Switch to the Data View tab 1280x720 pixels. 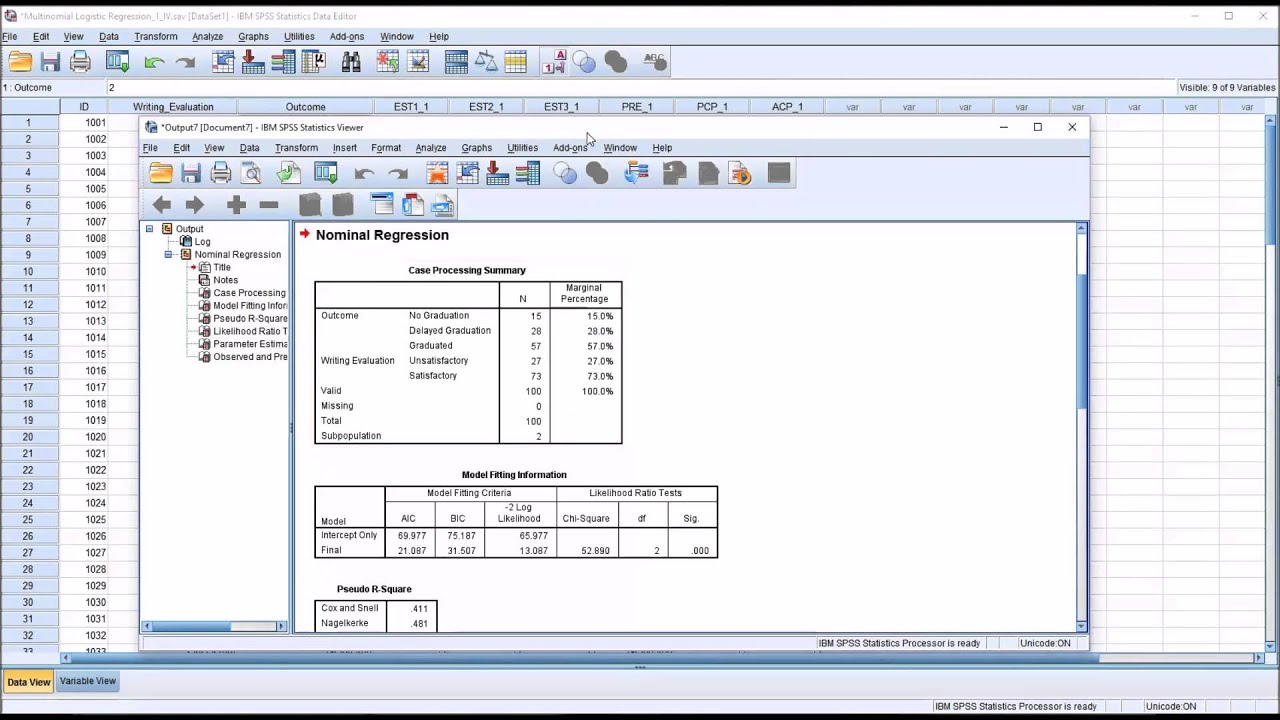coord(28,682)
